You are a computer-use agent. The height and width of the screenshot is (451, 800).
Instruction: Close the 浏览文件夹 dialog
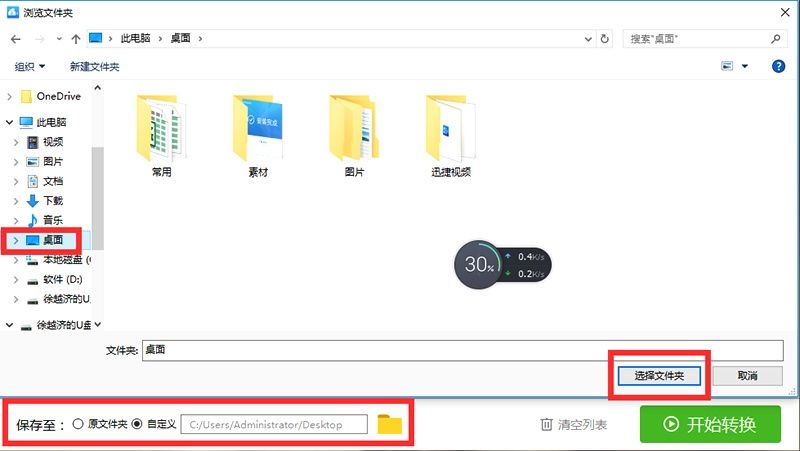tap(785, 12)
